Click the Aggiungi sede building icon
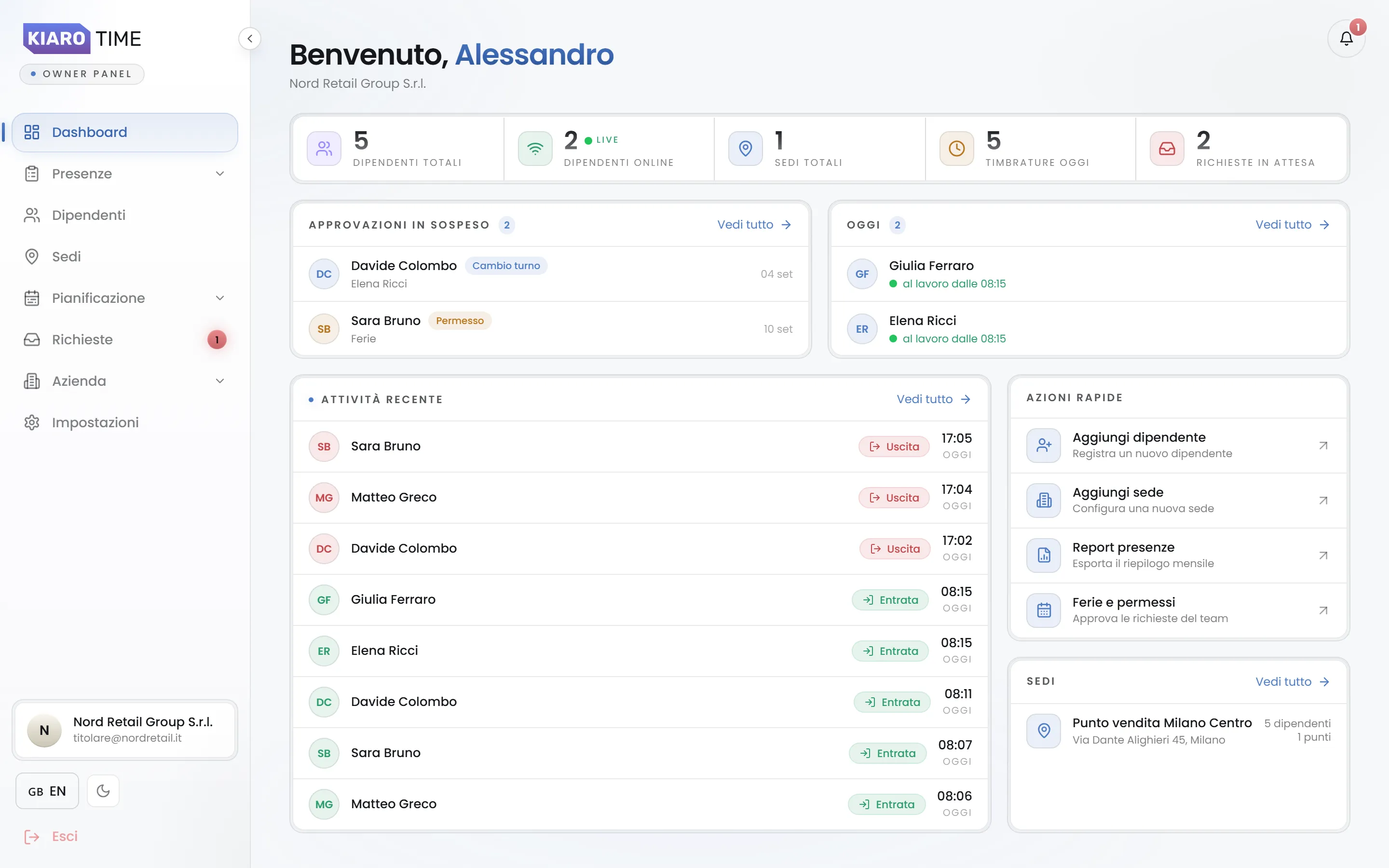 point(1044,501)
